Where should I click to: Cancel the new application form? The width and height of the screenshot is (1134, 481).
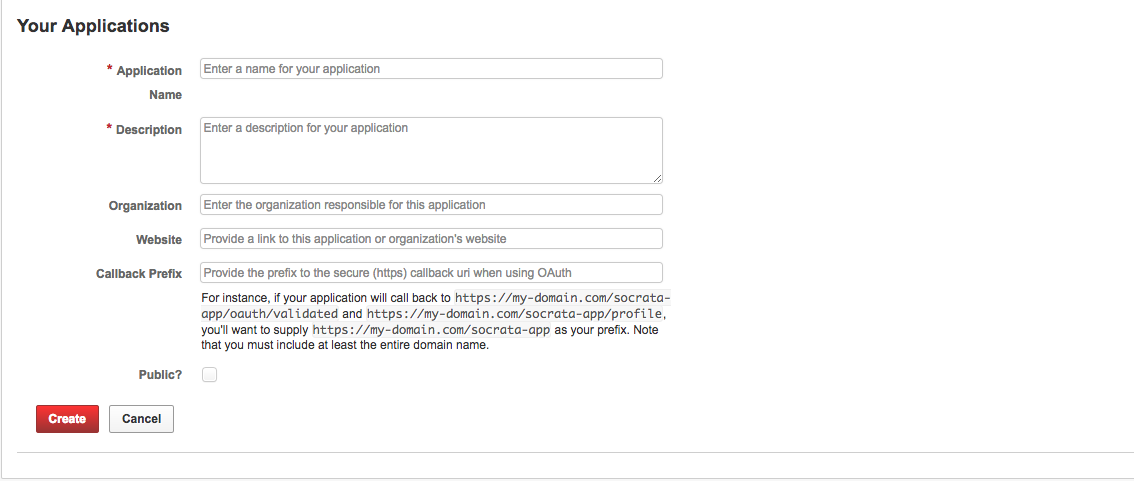[142, 419]
